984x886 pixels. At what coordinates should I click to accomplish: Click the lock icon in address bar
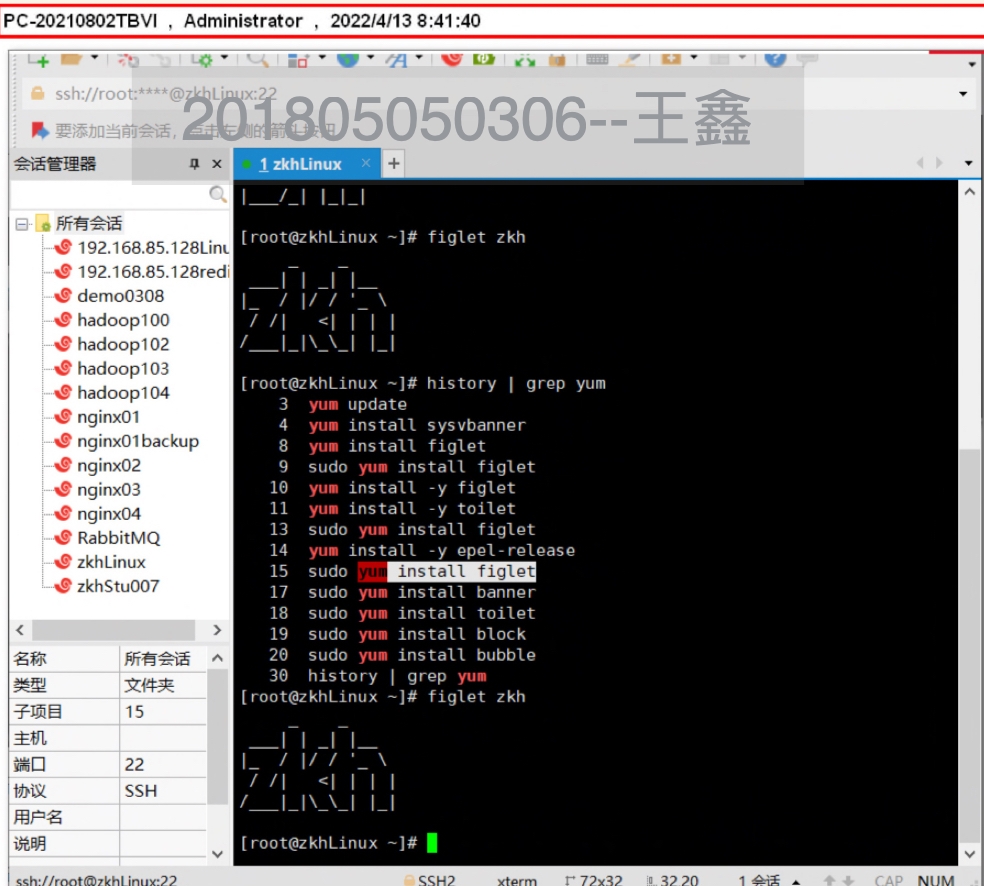click(38, 94)
